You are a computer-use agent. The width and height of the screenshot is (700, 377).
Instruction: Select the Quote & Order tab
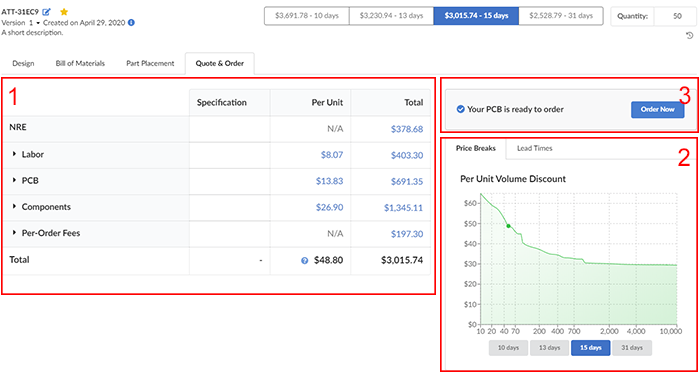(x=220, y=63)
